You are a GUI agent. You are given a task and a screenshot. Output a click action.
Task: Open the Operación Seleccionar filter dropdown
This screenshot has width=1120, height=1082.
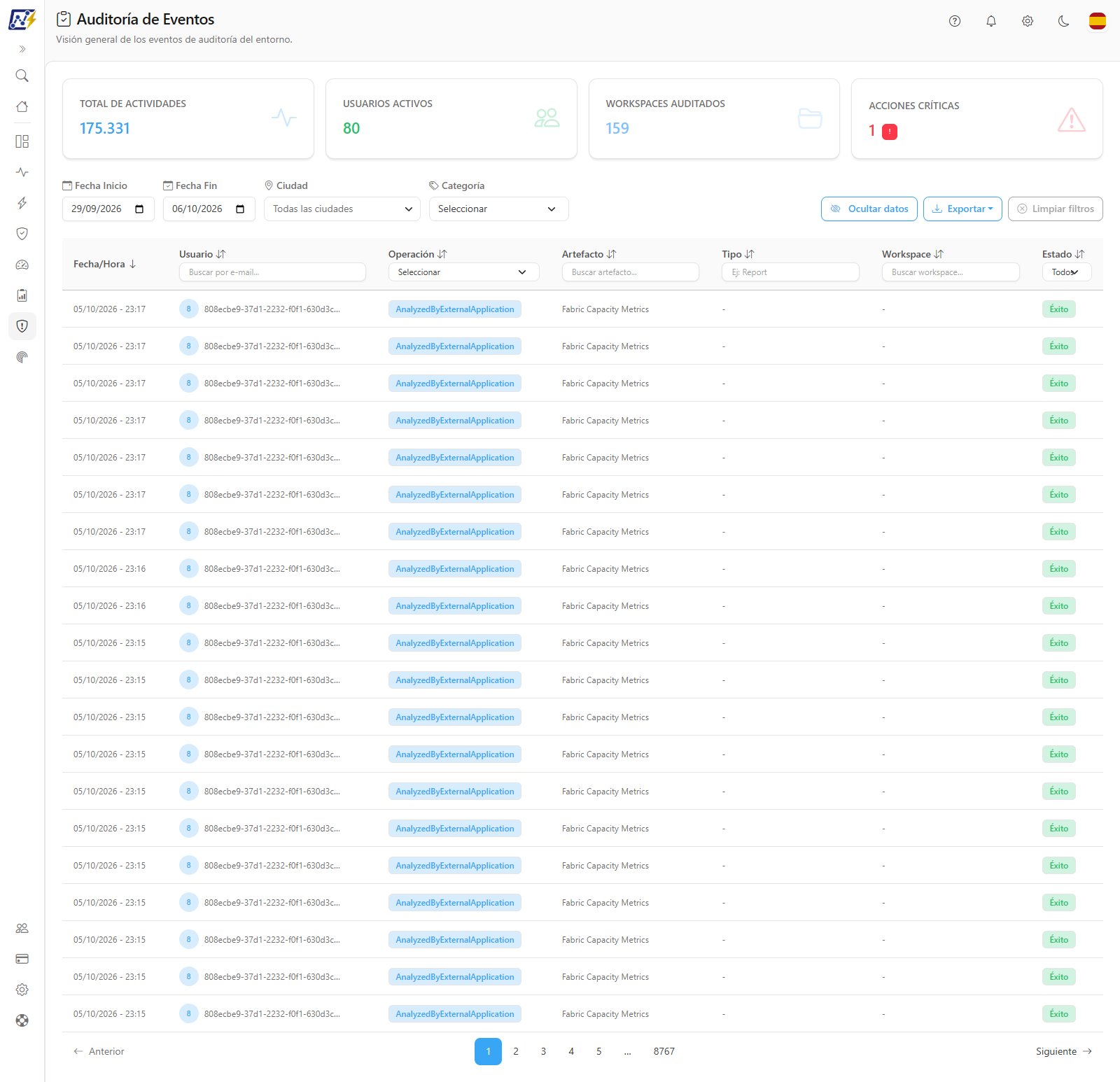pos(464,272)
